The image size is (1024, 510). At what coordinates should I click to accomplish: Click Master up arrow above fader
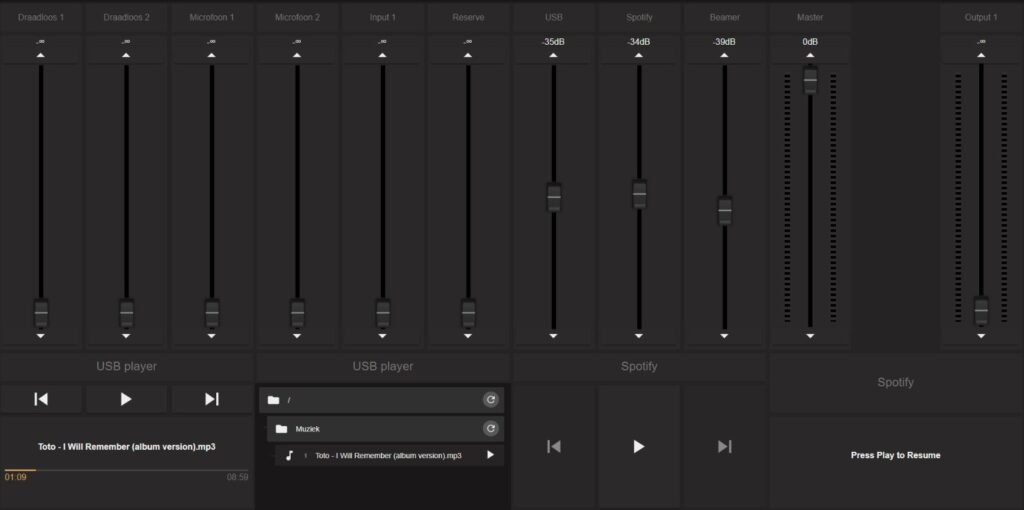[x=810, y=56]
